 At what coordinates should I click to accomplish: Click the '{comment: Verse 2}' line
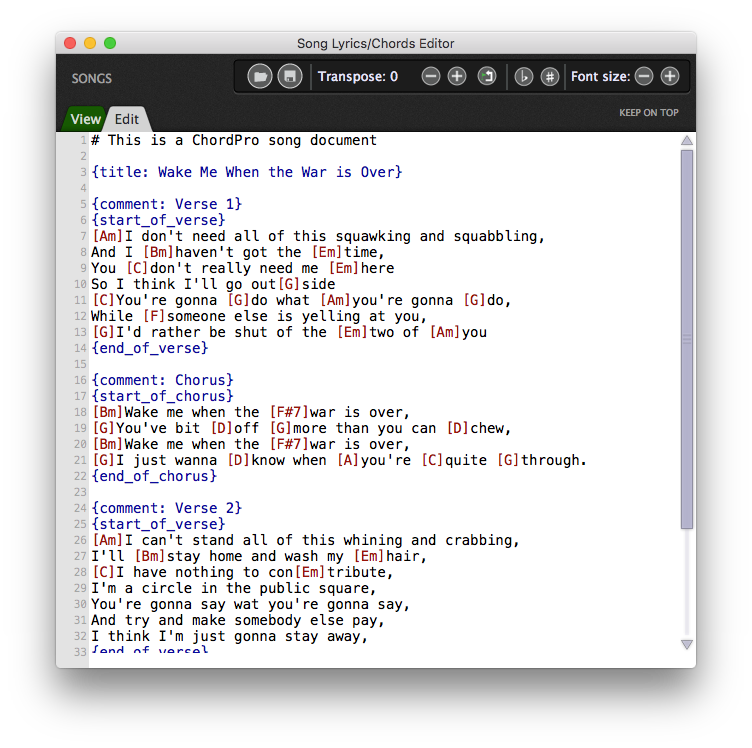(x=166, y=508)
